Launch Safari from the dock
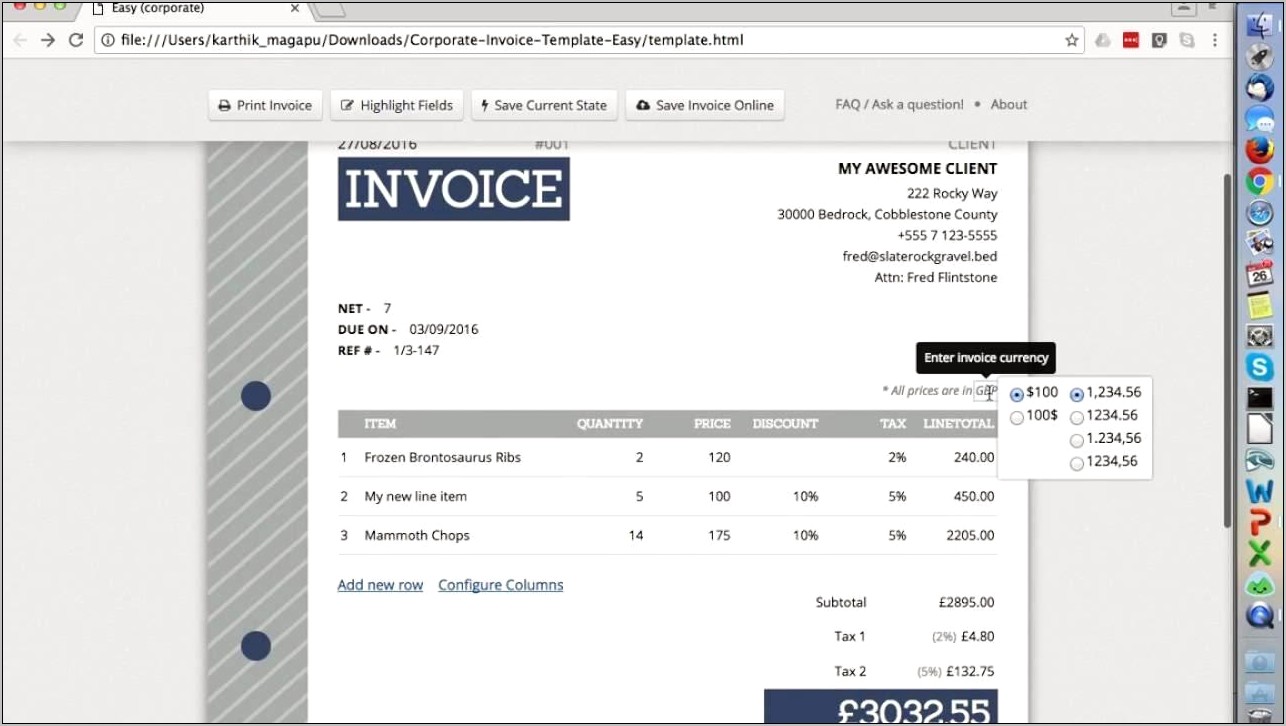The height and width of the screenshot is (726, 1286). tap(1259, 212)
